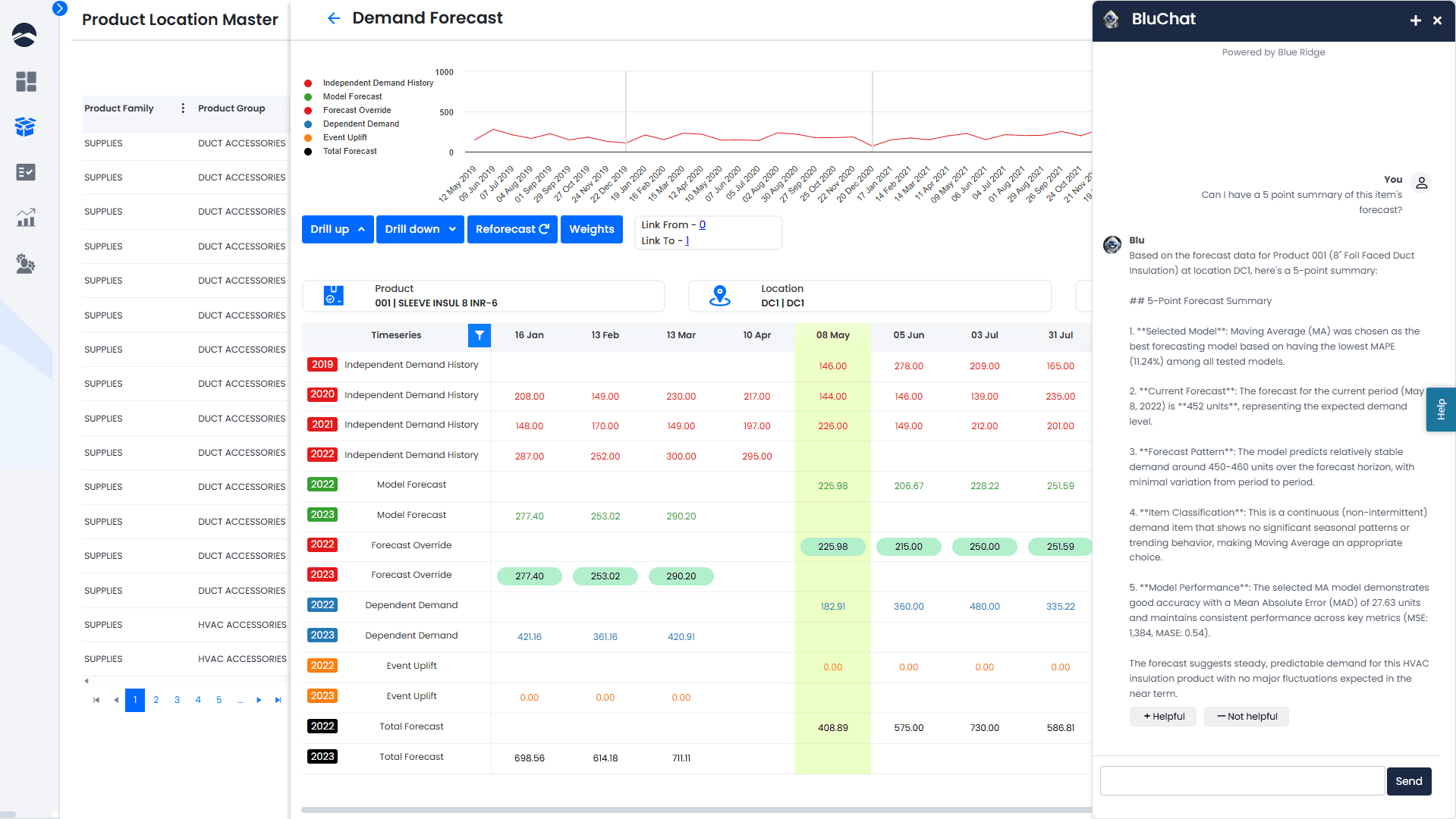Toggle Event Uplift legend series
The image size is (1456, 819).
[x=344, y=138]
